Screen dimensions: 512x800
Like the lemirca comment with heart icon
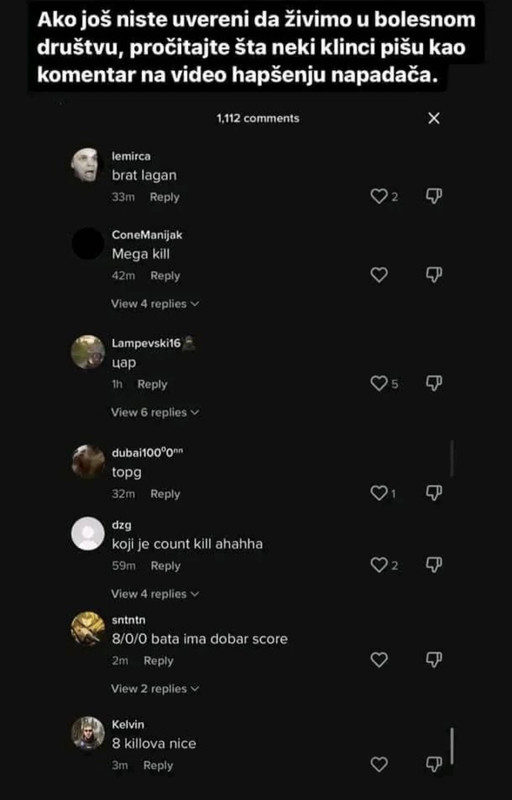(379, 196)
